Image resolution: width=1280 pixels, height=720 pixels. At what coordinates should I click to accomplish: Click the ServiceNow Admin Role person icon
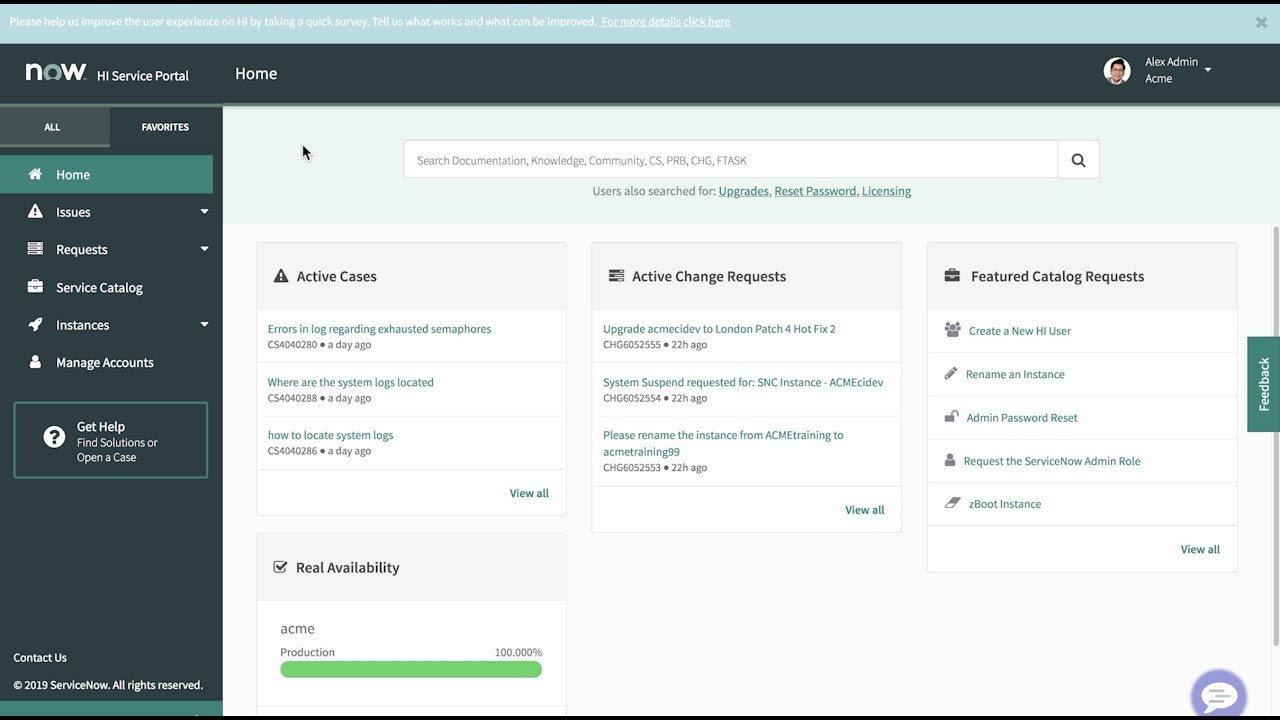click(x=950, y=461)
